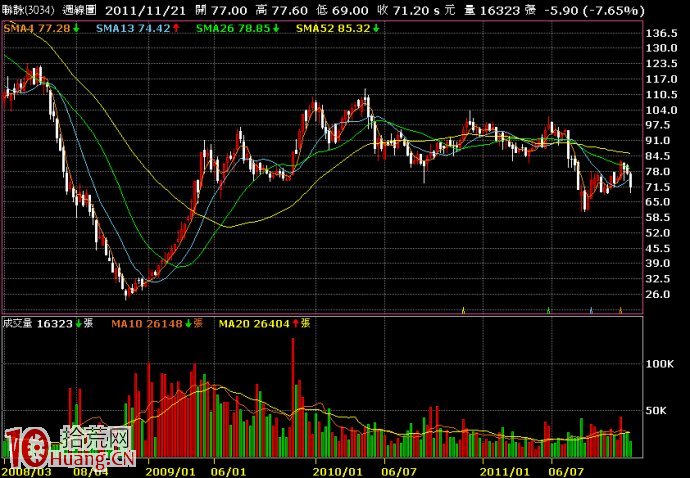
Task: Click the 123.5 price axis label
Action: [661, 64]
